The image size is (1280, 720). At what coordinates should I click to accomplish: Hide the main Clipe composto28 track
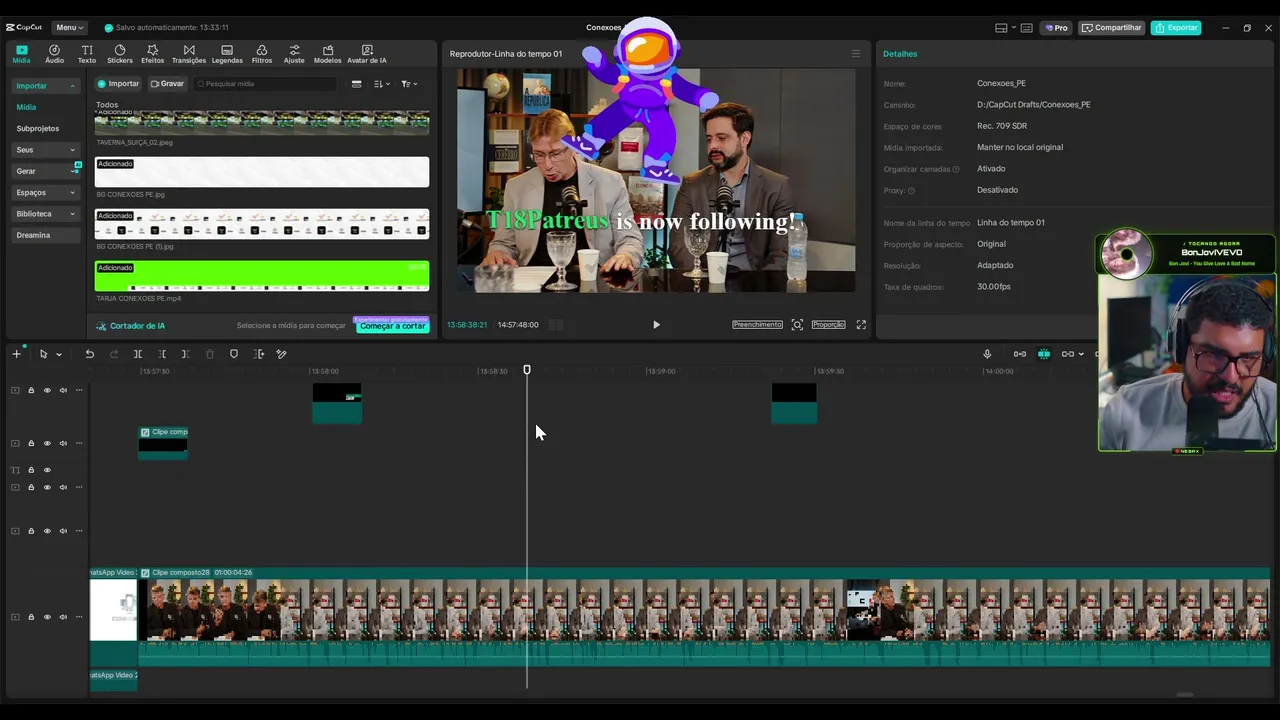pyautogui.click(x=47, y=617)
